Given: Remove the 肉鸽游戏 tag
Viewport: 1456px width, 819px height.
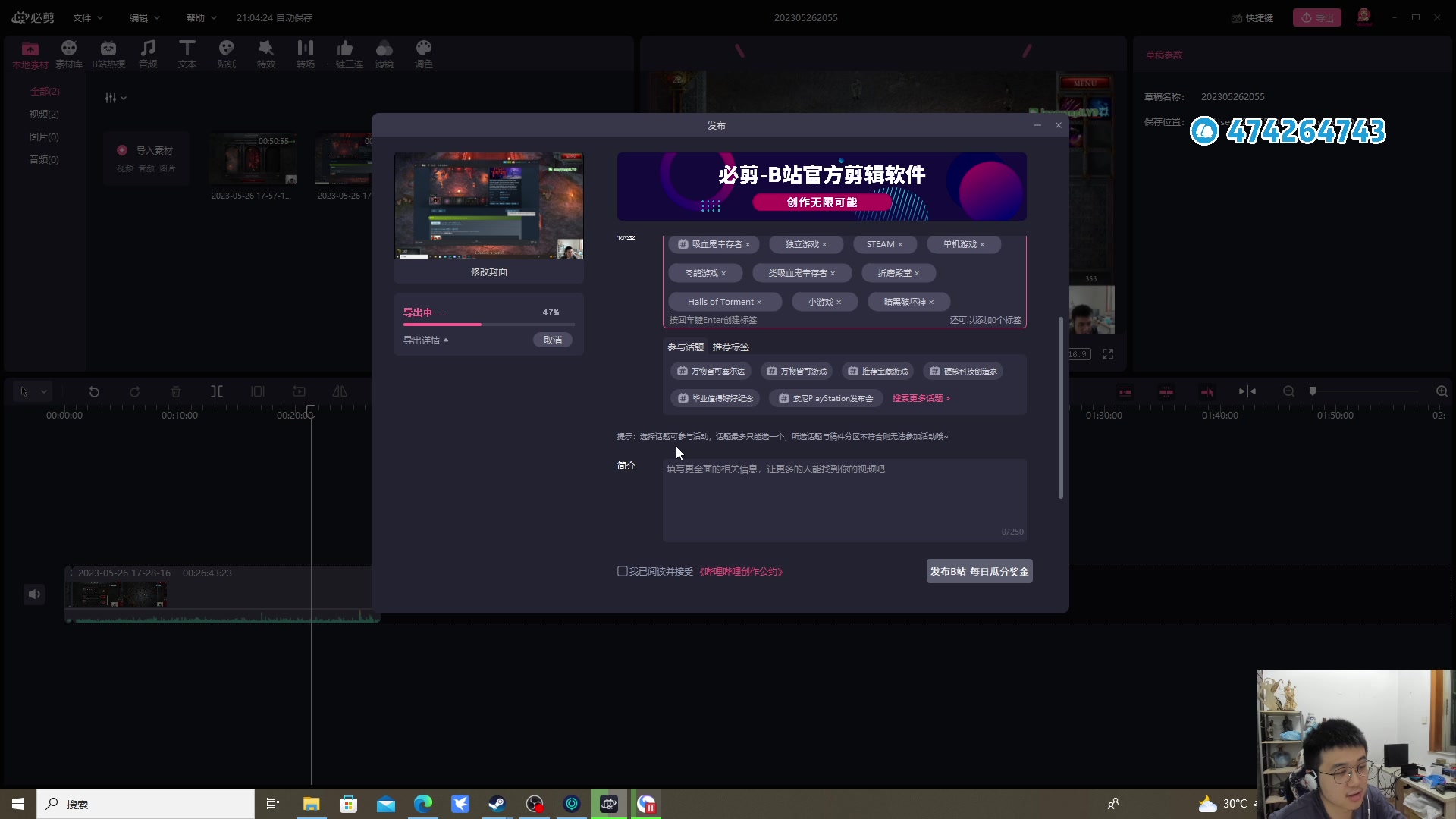Looking at the screenshot, I should (723, 273).
